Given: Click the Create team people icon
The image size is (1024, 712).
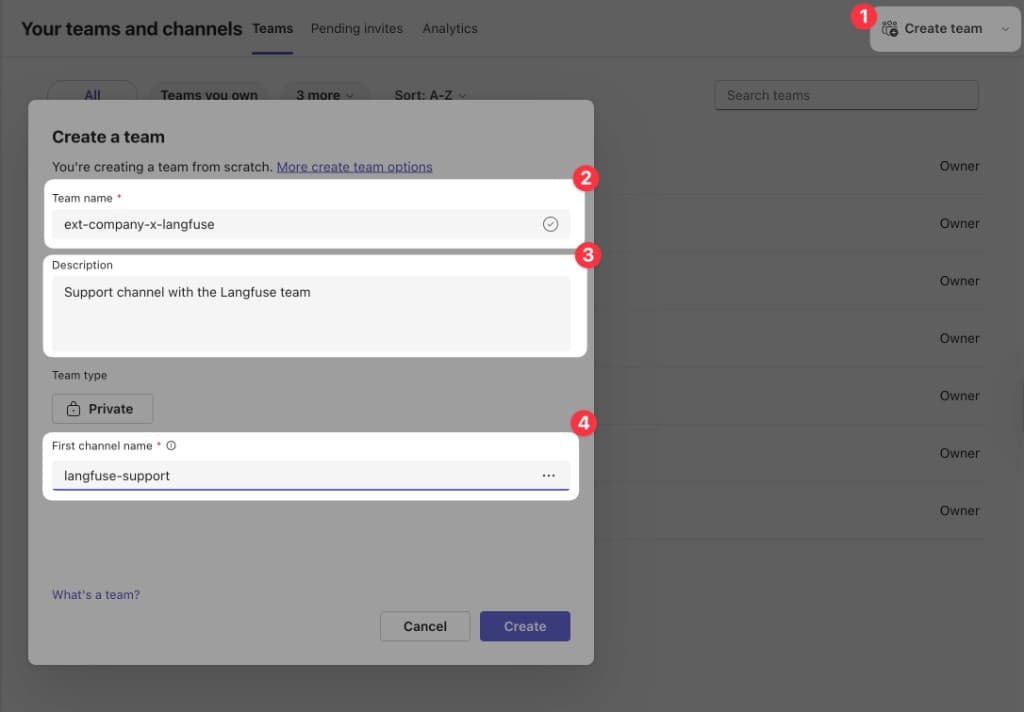Looking at the screenshot, I should point(889,29).
